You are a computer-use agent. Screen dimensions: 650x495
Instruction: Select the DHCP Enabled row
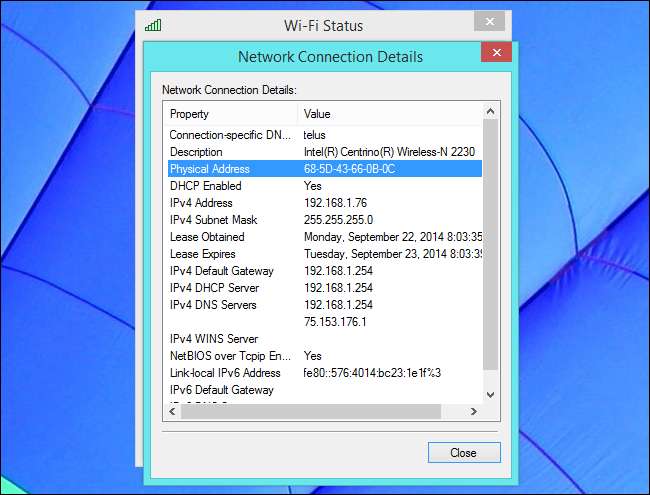(325, 186)
